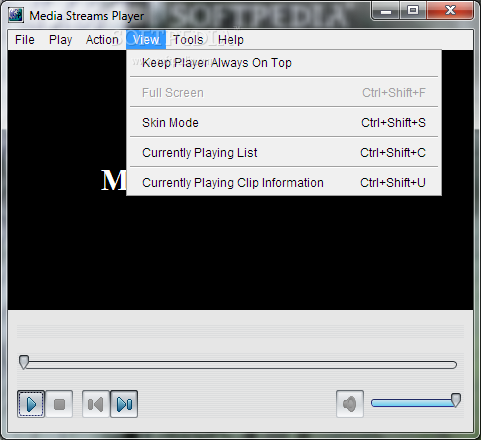Maximize the Media Streams Player window
The image size is (481, 440).
(413, 11)
